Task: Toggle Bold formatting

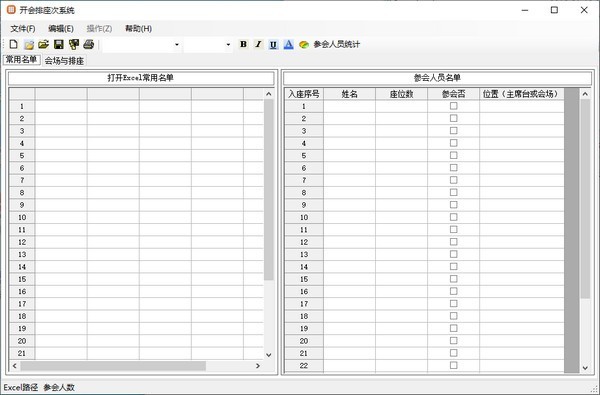Action: pyautogui.click(x=243, y=44)
